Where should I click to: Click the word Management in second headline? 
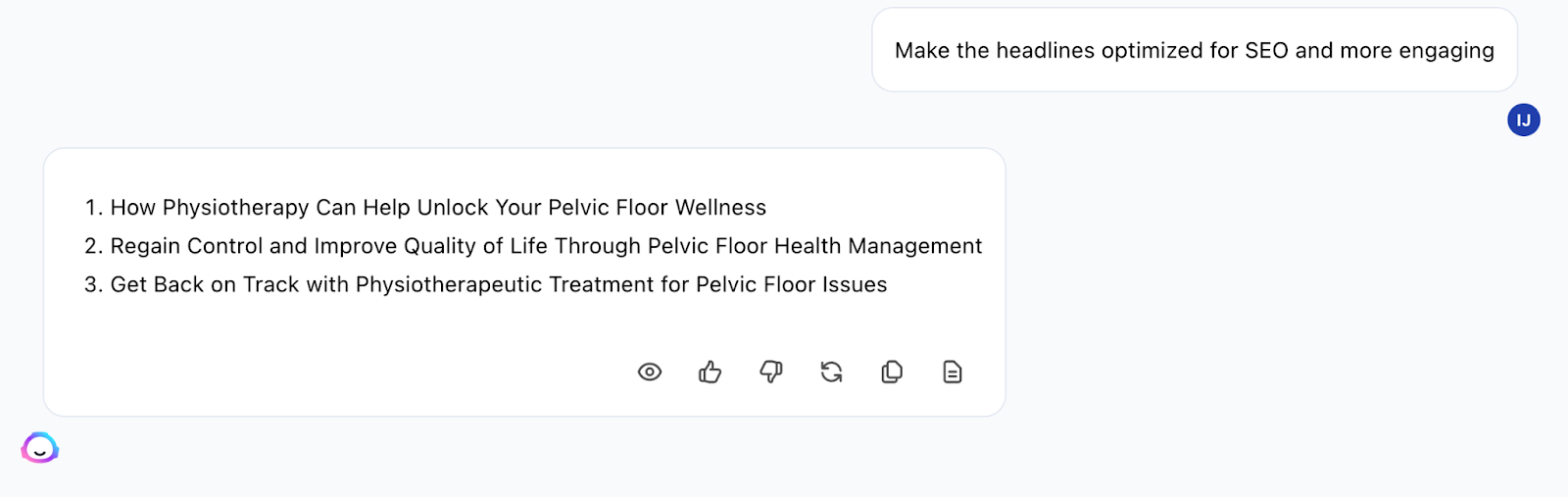click(914, 246)
